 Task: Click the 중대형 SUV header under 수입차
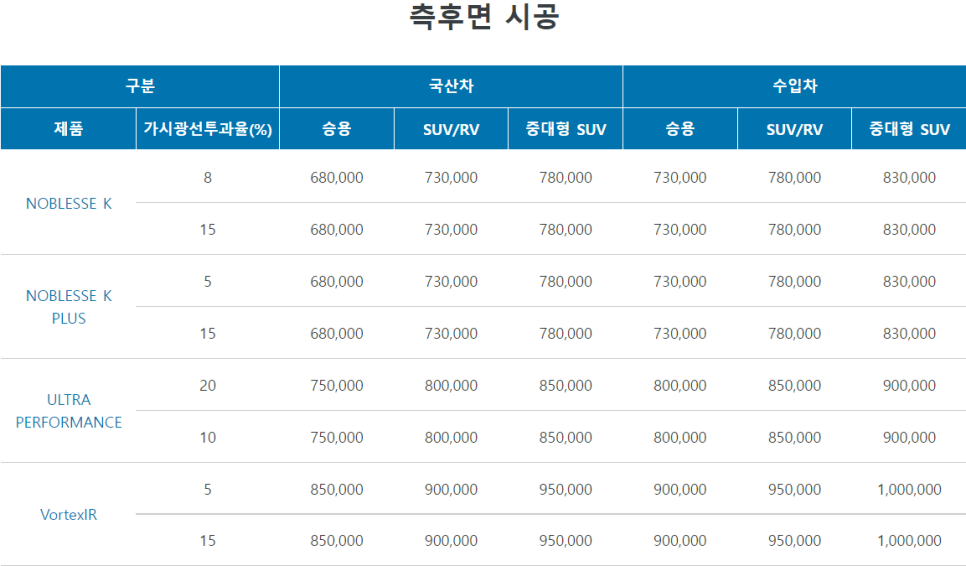click(909, 129)
